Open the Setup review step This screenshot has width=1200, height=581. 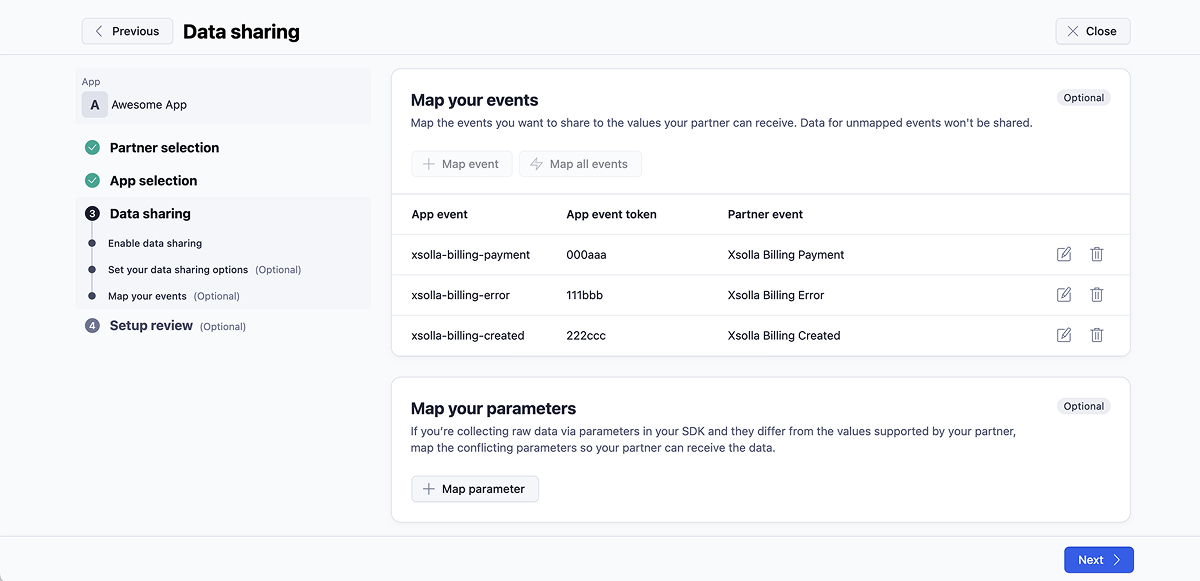[x=151, y=326]
